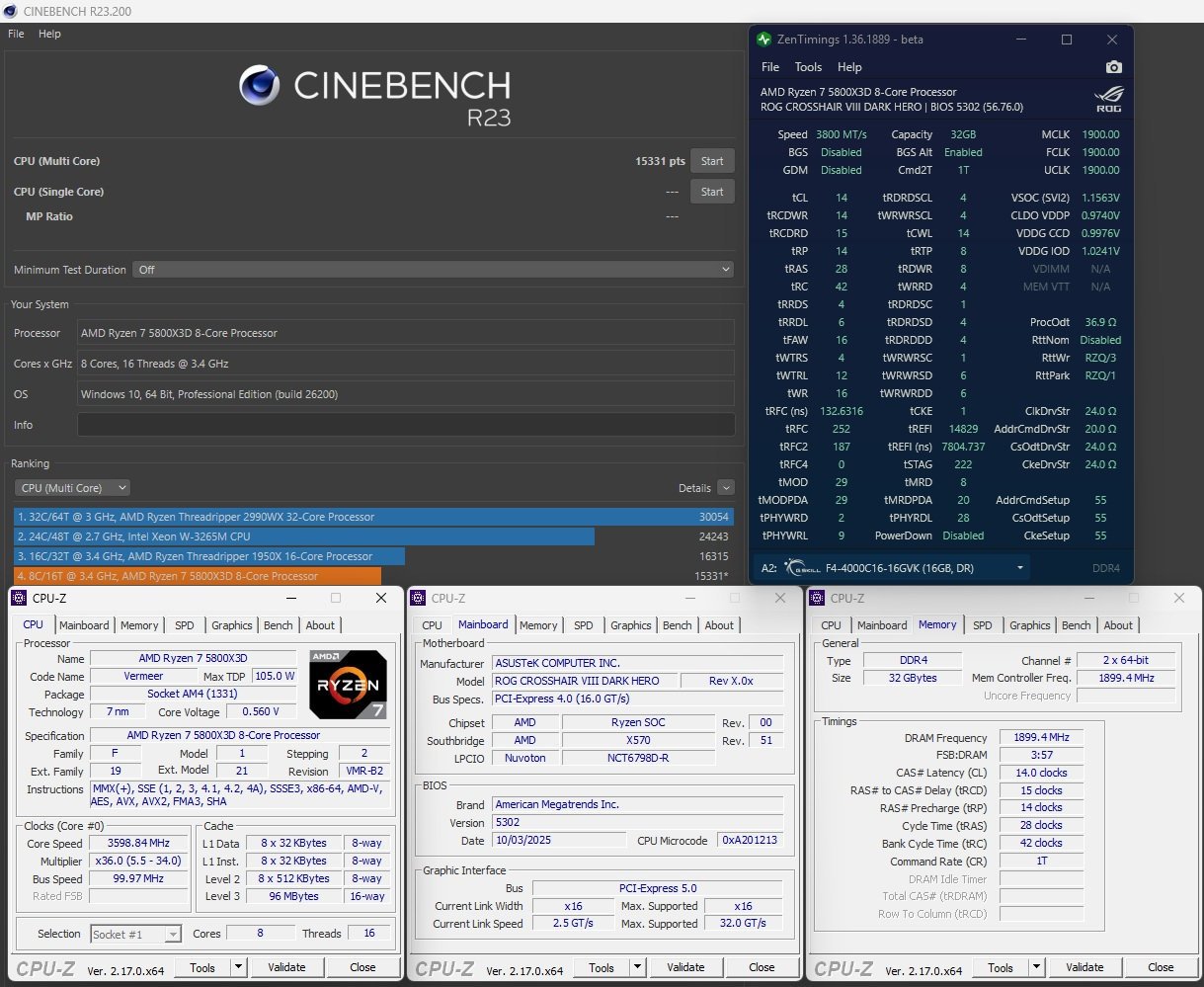Click title bar icon of CPU-Z Mainboard window
This screenshot has height=987, width=1204.
[419, 598]
